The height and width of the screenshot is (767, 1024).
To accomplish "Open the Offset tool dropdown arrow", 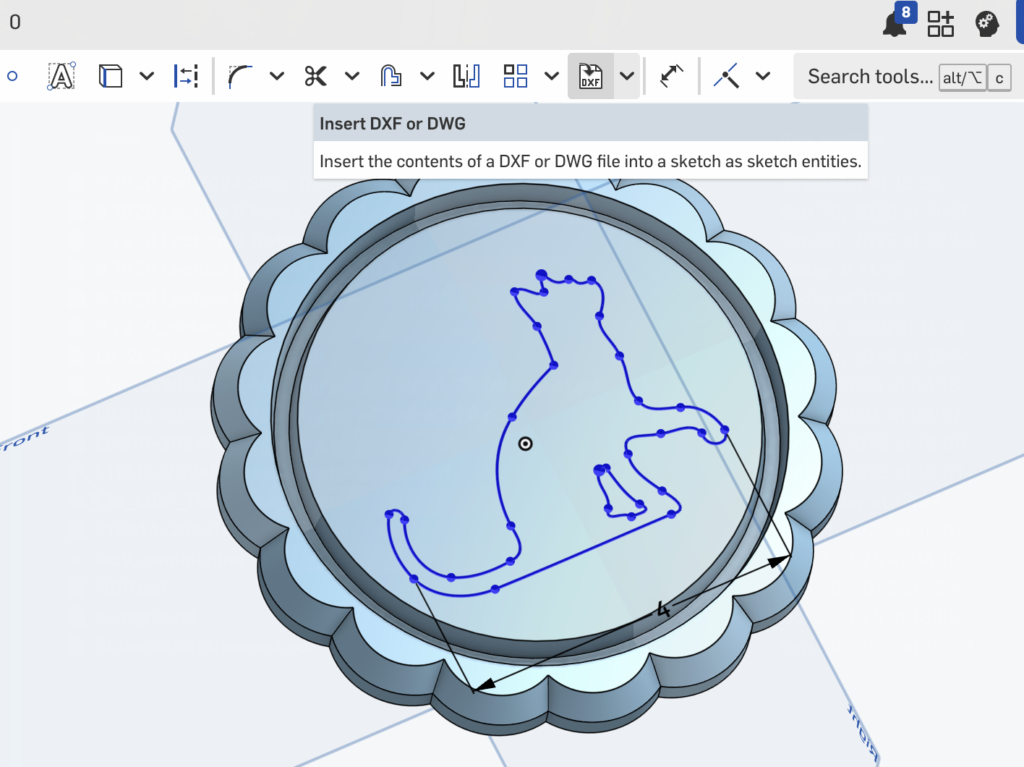I will [x=427, y=76].
